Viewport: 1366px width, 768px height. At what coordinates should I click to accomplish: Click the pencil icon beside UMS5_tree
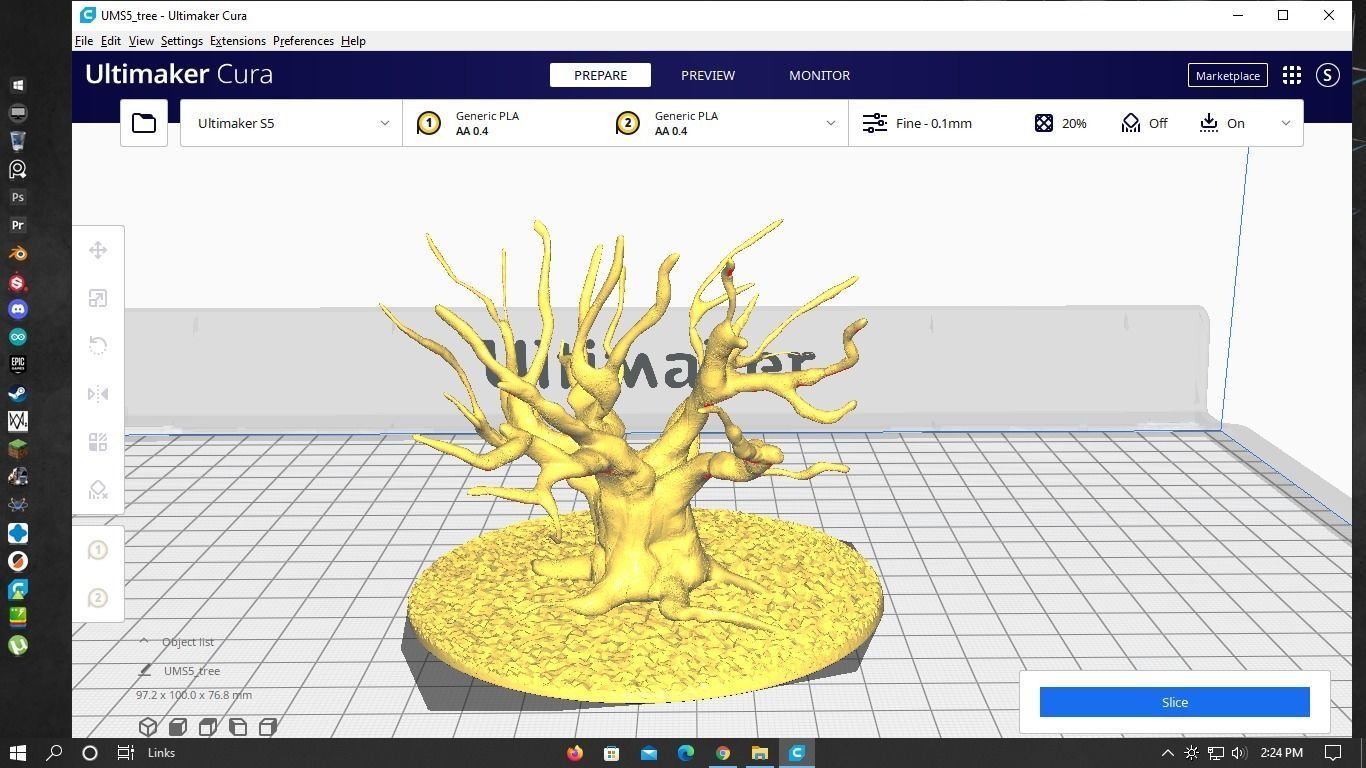coord(145,671)
